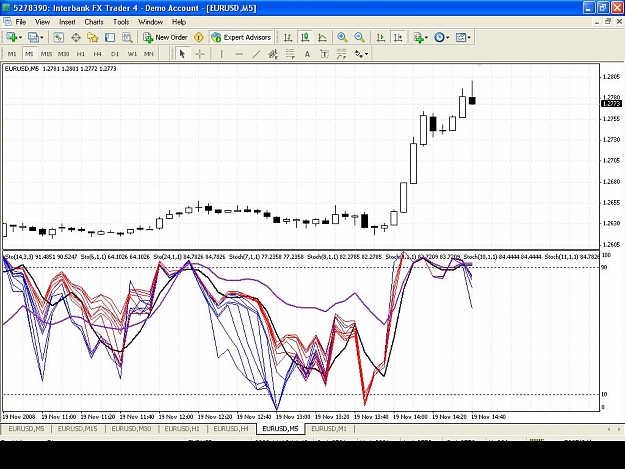Open the Periods clock icon

pos(439,37)
